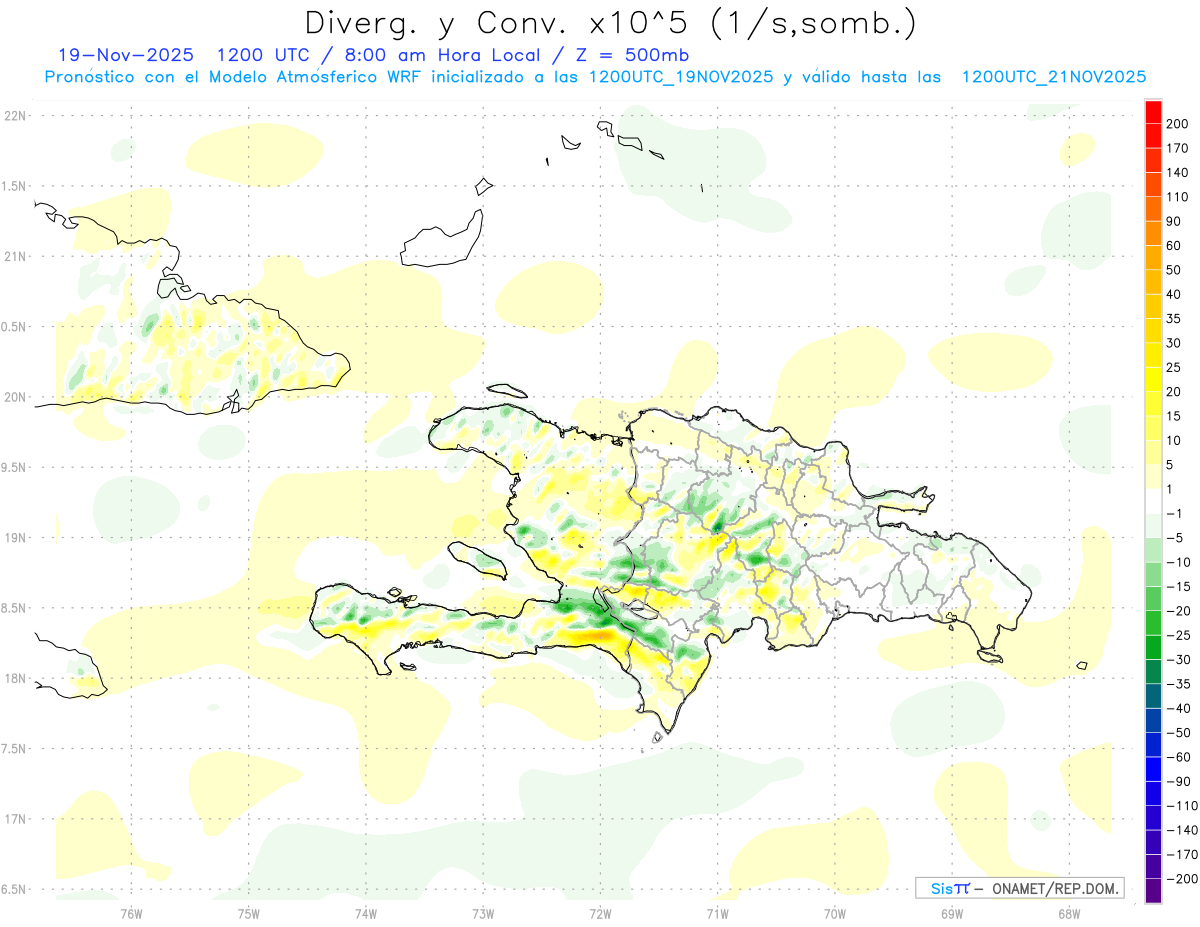Click the color bar label -140
This screenshot has height=927, width=1200.
tap(1180, 830)
